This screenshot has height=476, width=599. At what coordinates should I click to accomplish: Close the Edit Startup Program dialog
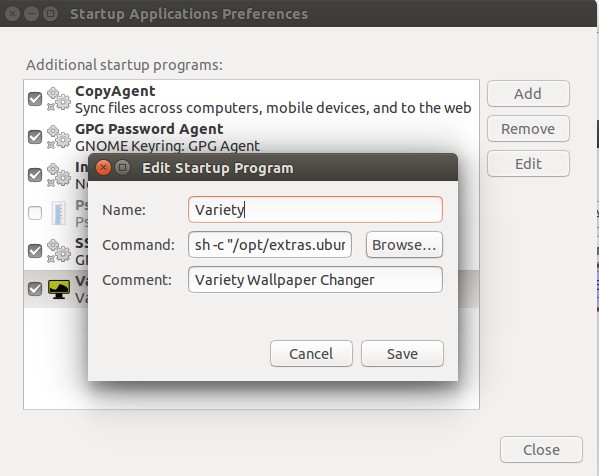[103, 168]
